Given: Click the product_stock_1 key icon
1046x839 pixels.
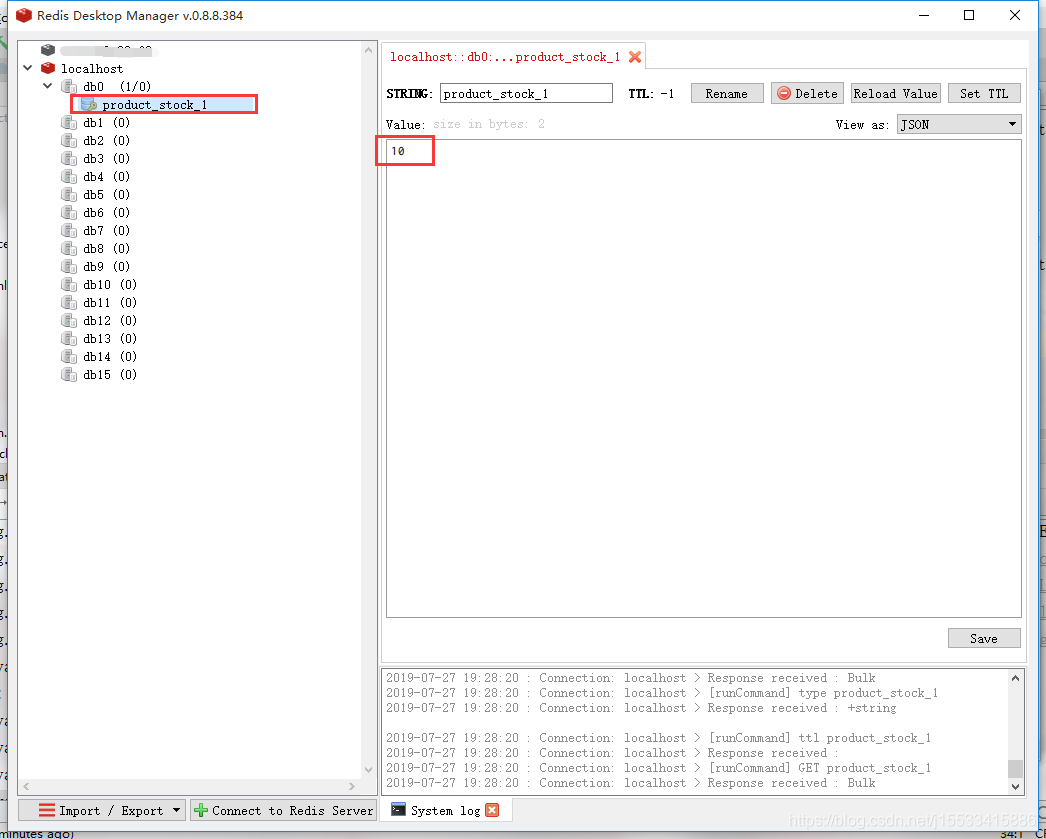Looking at the screenshot, I should pos(89,104).
